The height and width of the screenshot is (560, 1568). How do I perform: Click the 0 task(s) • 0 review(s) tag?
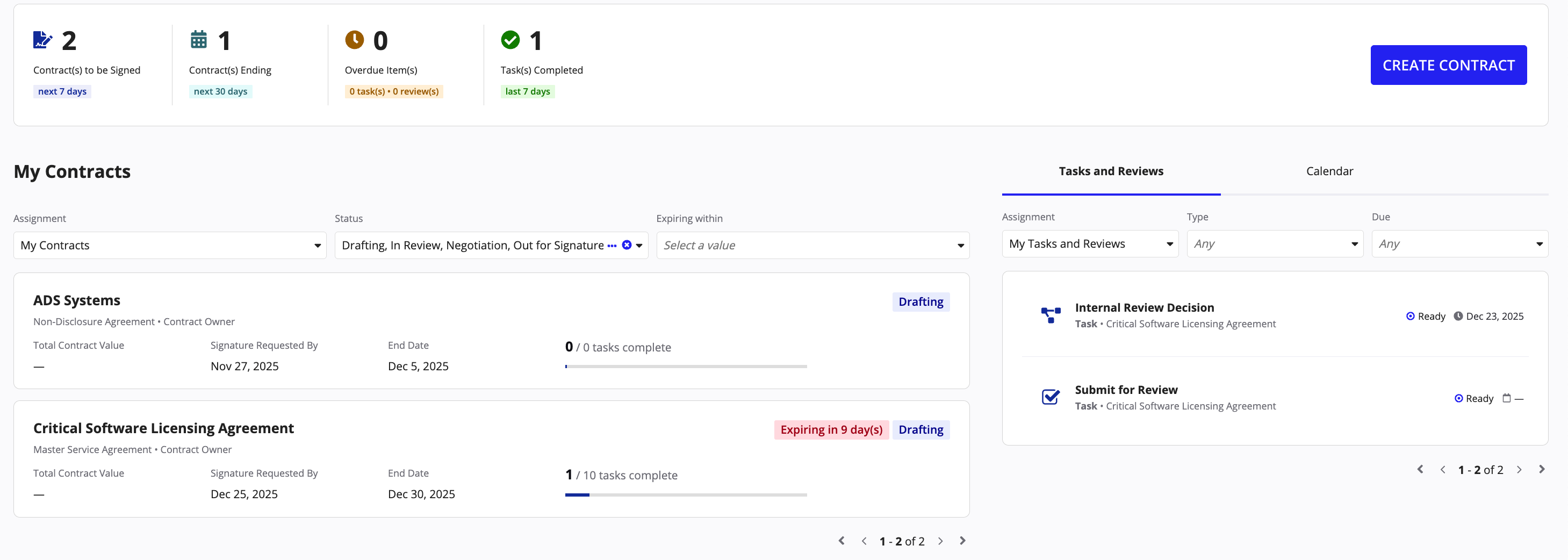(x=394, y=91)
